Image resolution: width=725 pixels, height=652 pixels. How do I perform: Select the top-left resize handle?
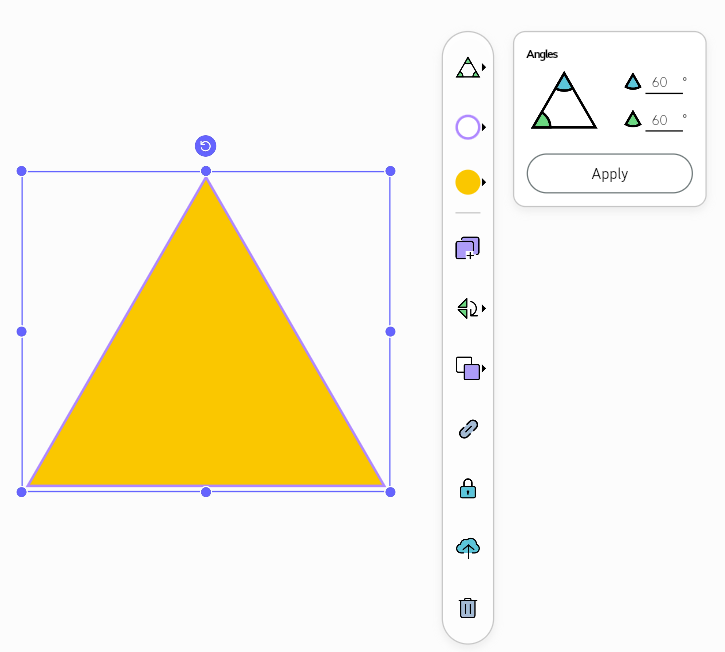tap(21, 171)
